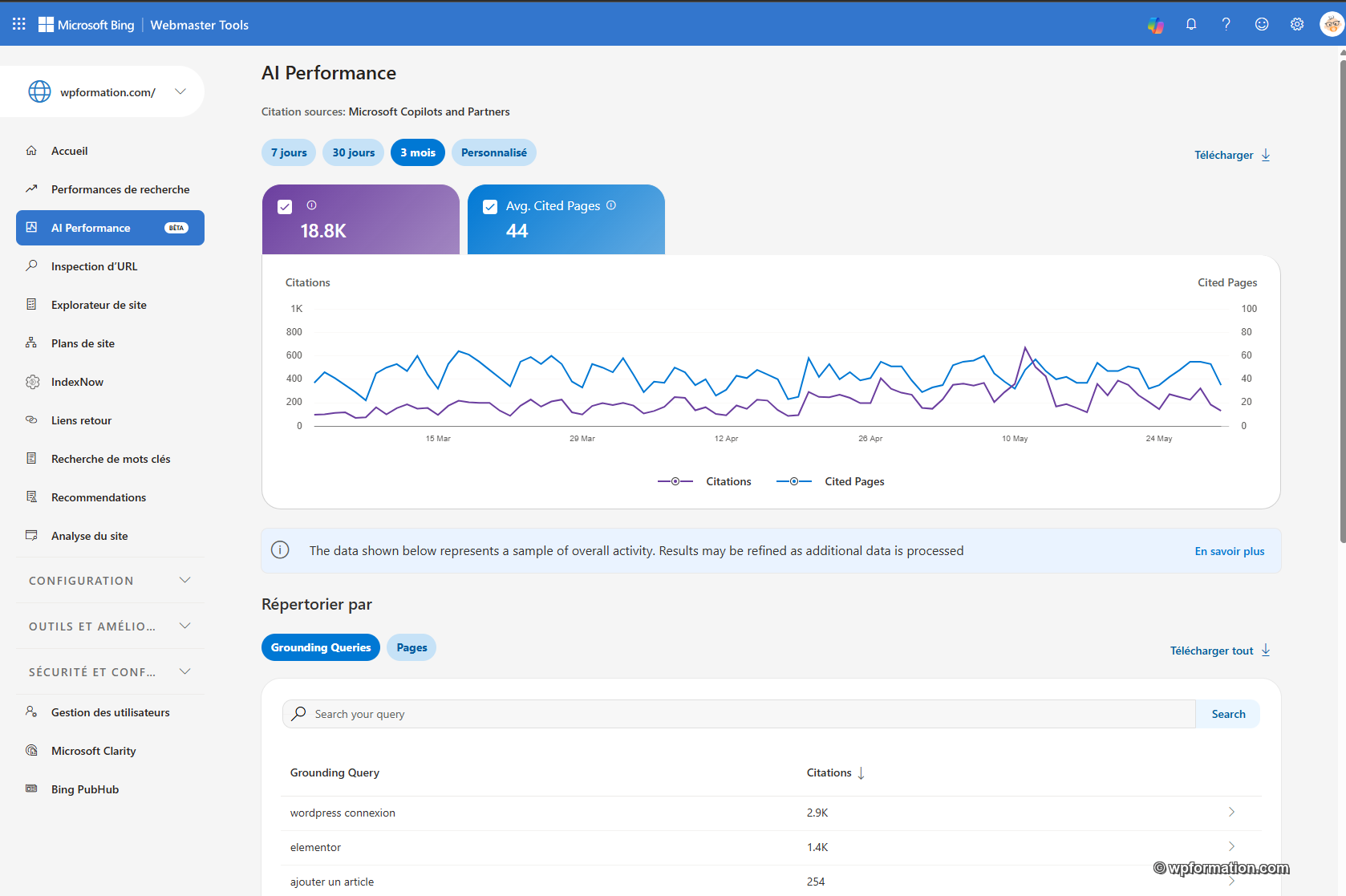The width and height of the screenshot is (1346, 896).
Task: Open the Copilot icon in header
Action: pyautogui.click(x=1155, y=25)
